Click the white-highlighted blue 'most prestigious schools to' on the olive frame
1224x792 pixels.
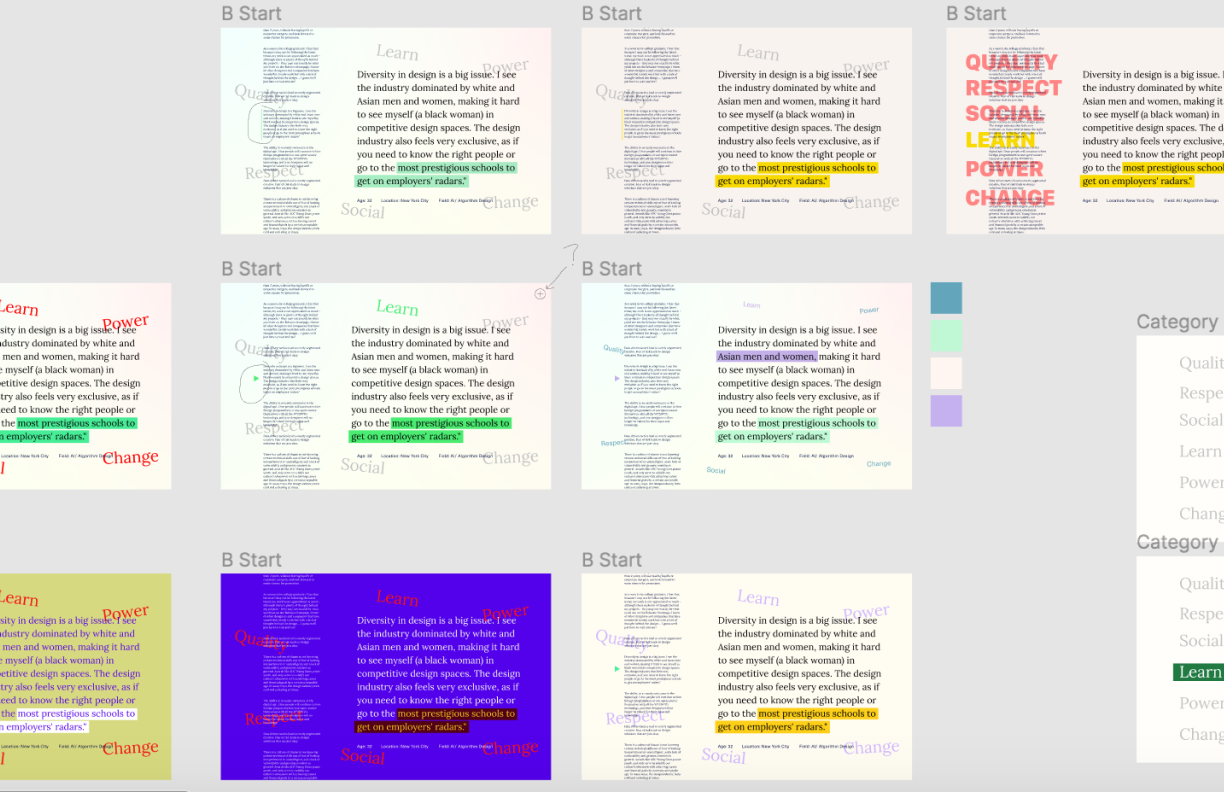76,713
